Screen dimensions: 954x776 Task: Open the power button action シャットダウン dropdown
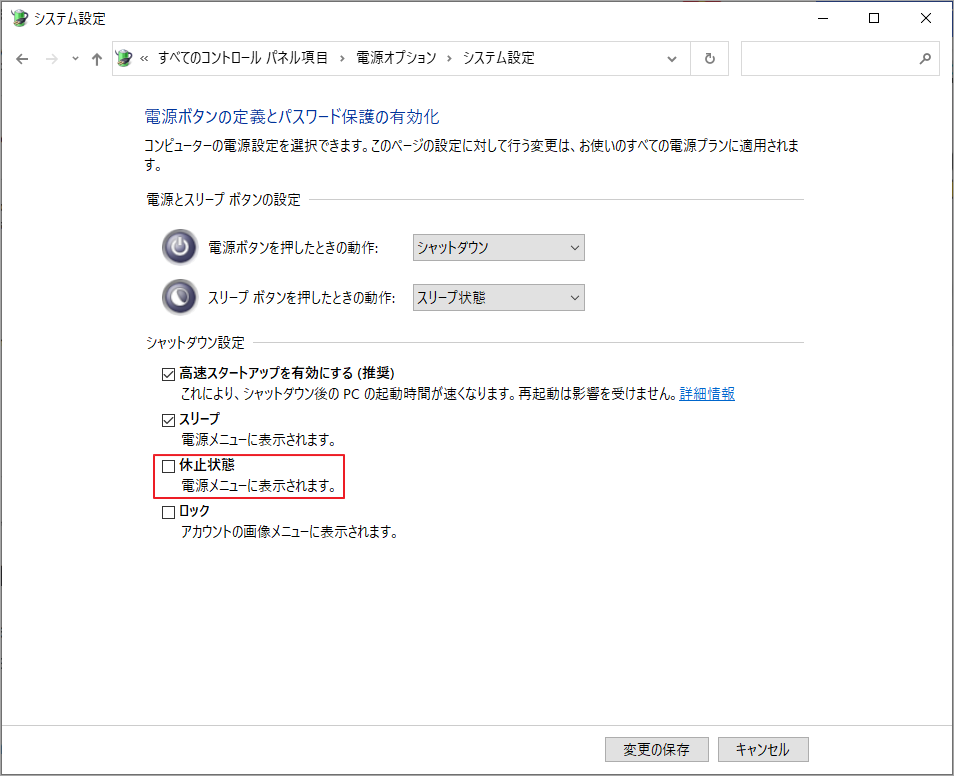(x=498, y=247)
